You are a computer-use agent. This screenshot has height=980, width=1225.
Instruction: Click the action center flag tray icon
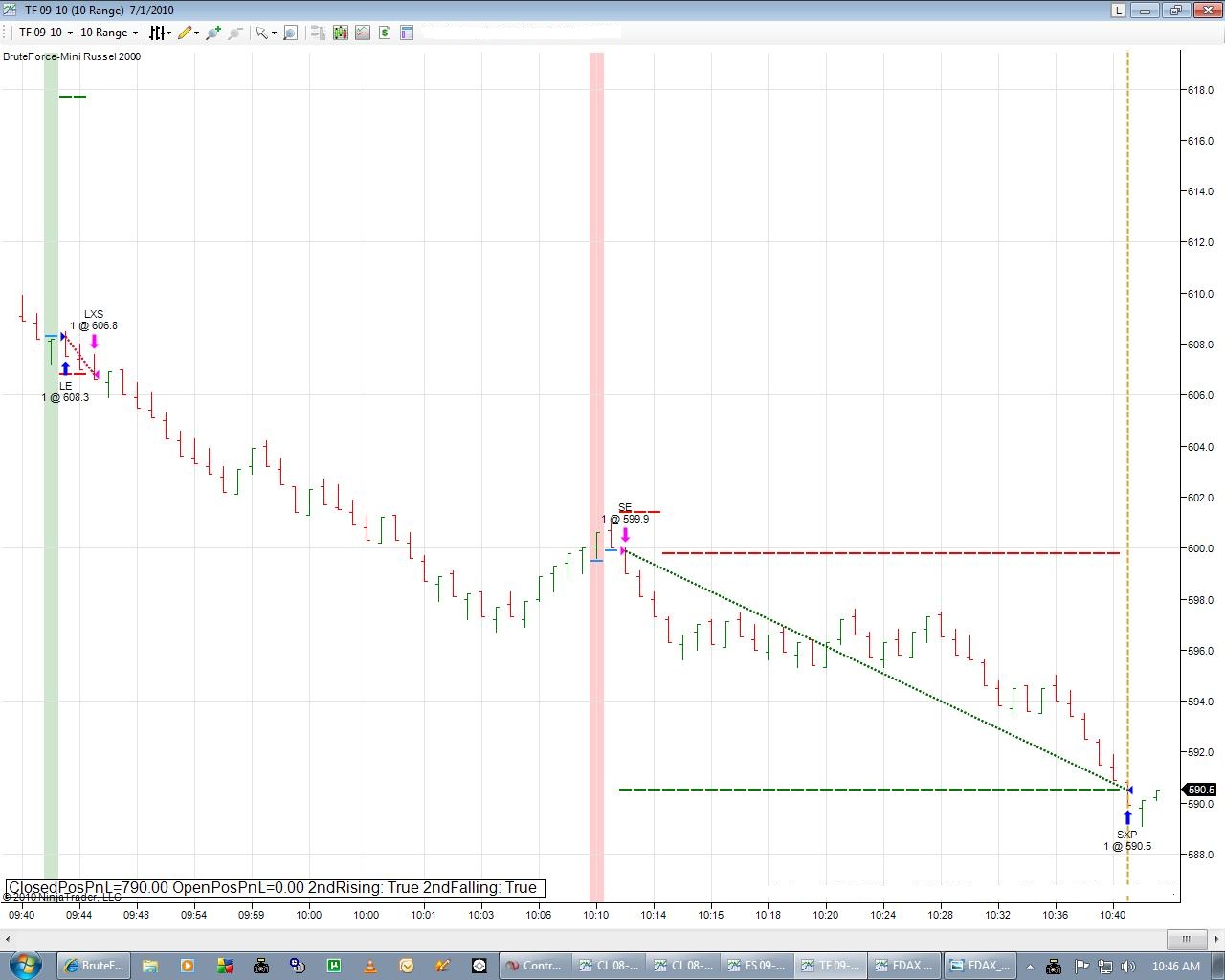[1081, 966]
